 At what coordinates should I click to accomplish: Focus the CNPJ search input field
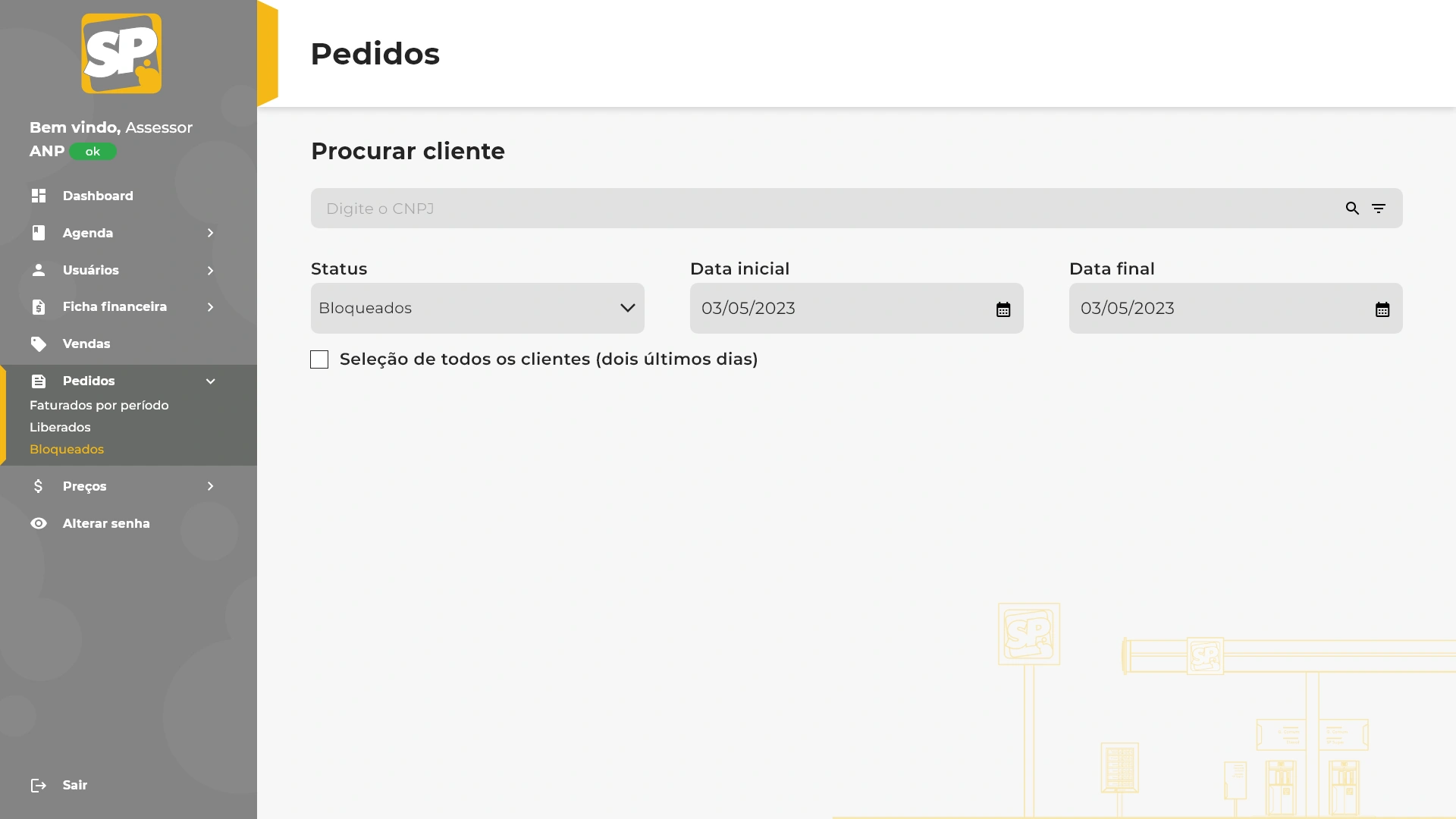[827, 209]
